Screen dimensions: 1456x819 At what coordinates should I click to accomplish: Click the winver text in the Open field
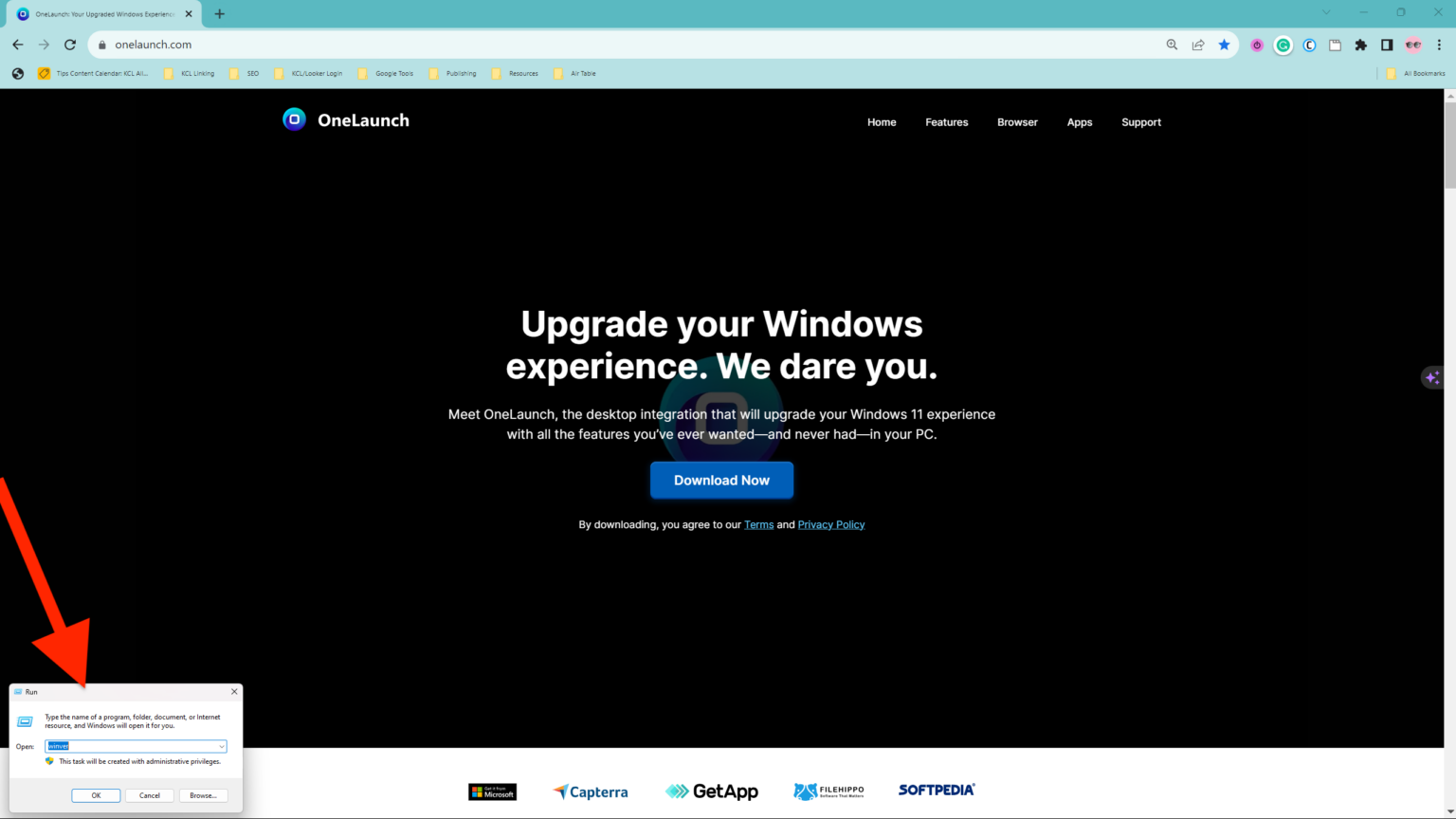pos(58,746)
